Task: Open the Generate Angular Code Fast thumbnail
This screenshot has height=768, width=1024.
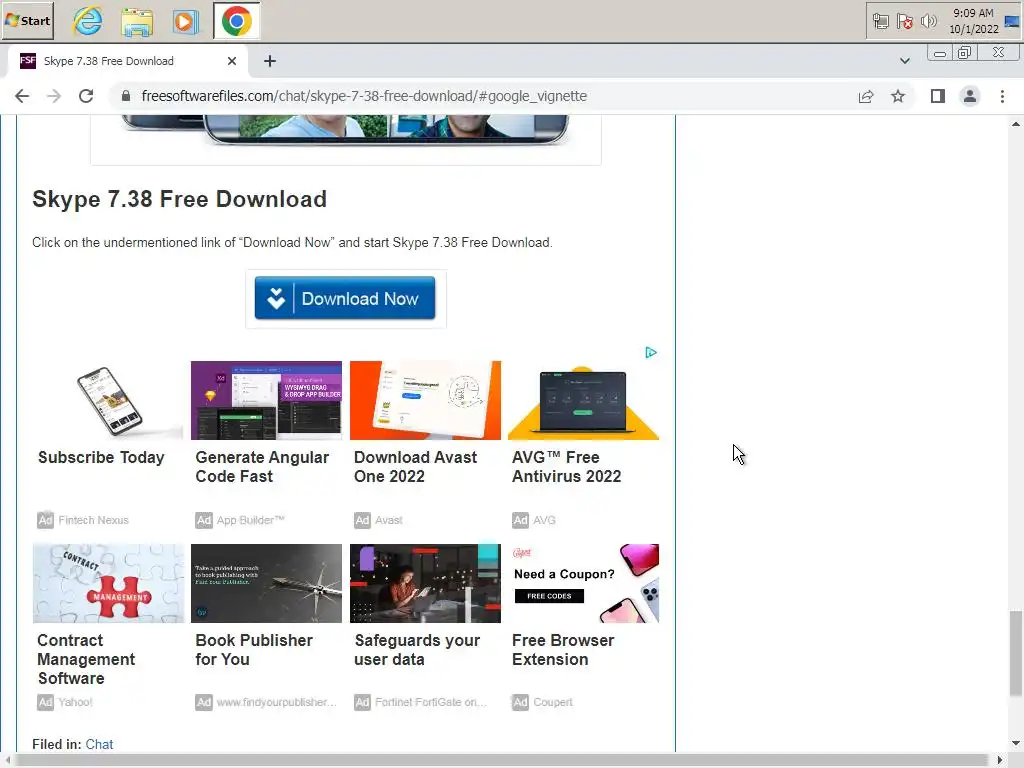Action: [x=266, y=400]
